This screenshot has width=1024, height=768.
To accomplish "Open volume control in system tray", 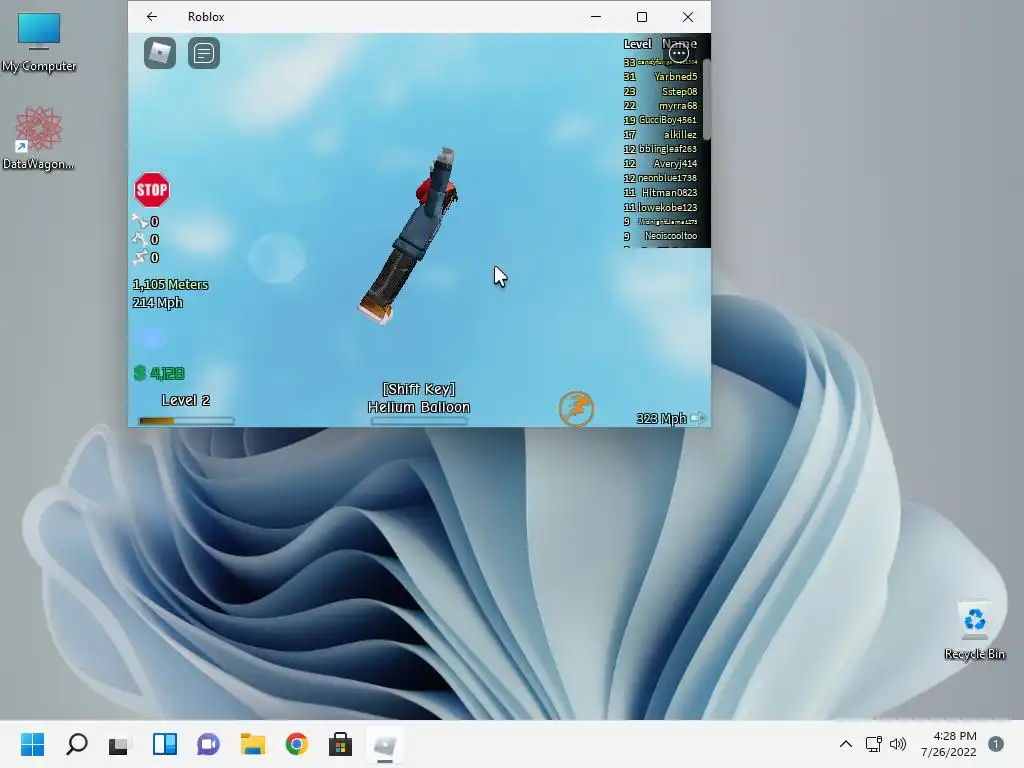I will pos(898,744).
